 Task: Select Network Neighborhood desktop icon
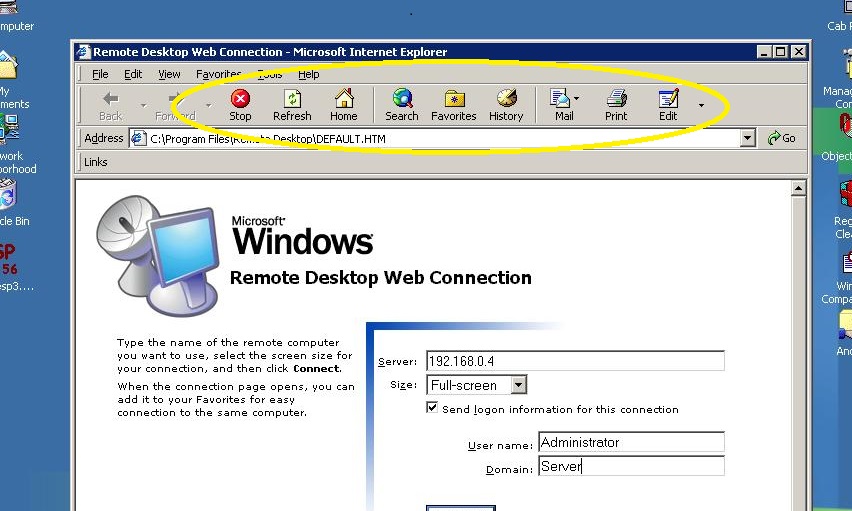point(14,144)
